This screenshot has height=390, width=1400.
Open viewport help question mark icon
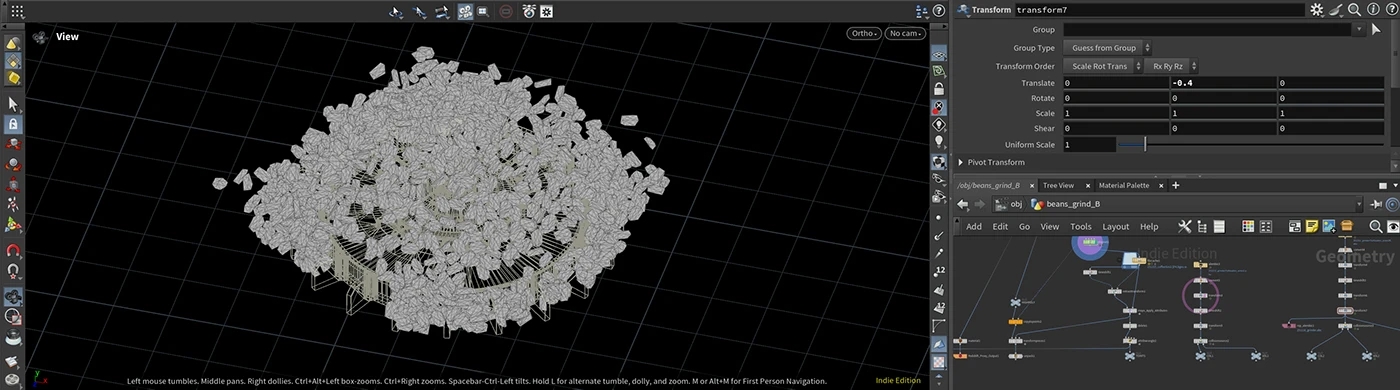[x=939, y=11]
